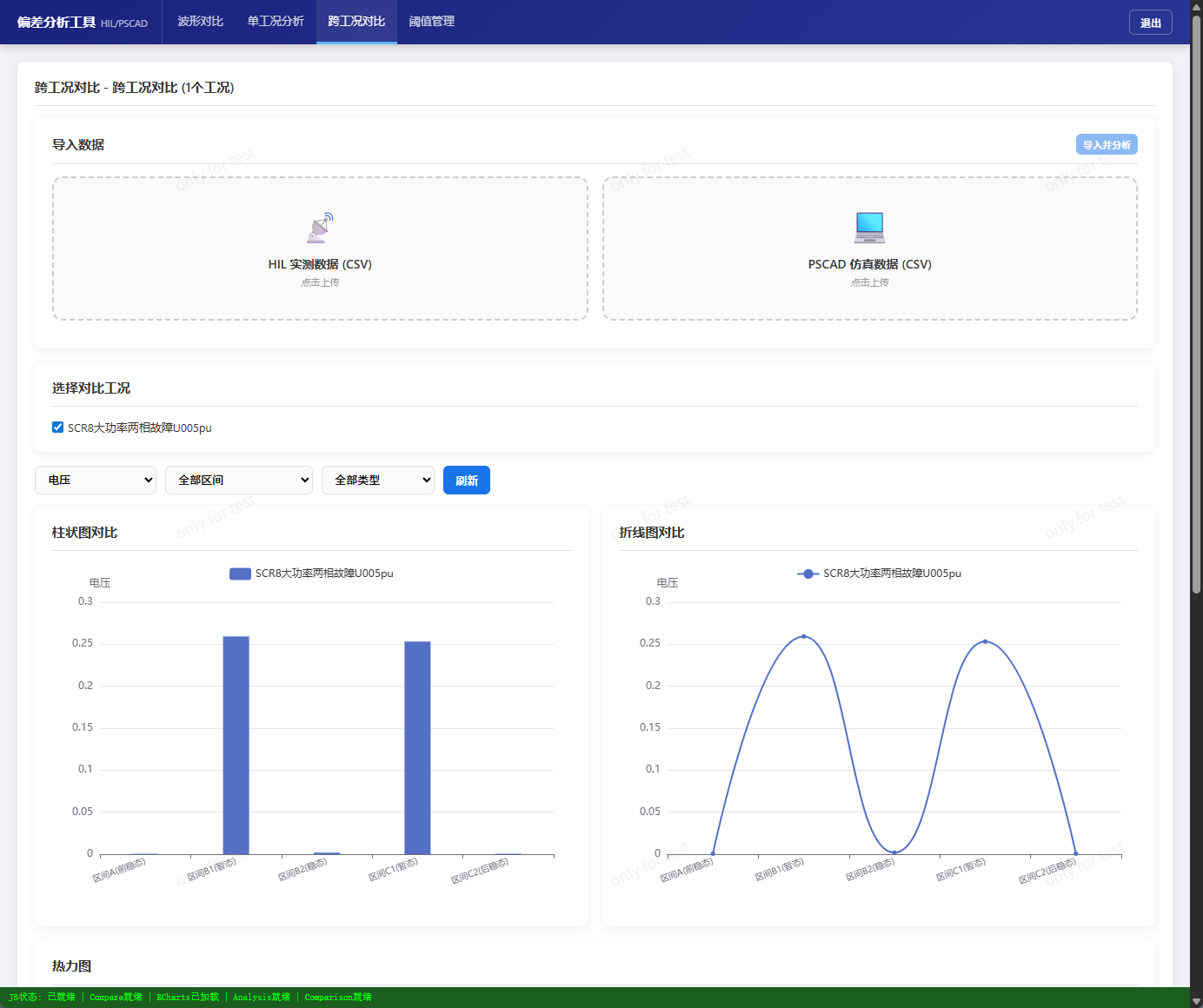Click the JS状态: 已就绪 status text
This screenshot has height=1008, width=1203.
[x=43, y=998]
